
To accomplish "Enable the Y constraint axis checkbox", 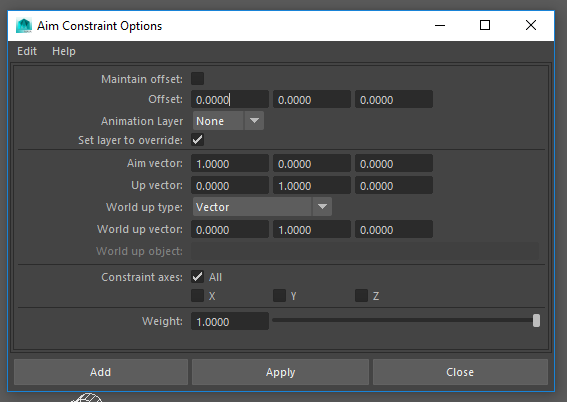I will point(280,296).
